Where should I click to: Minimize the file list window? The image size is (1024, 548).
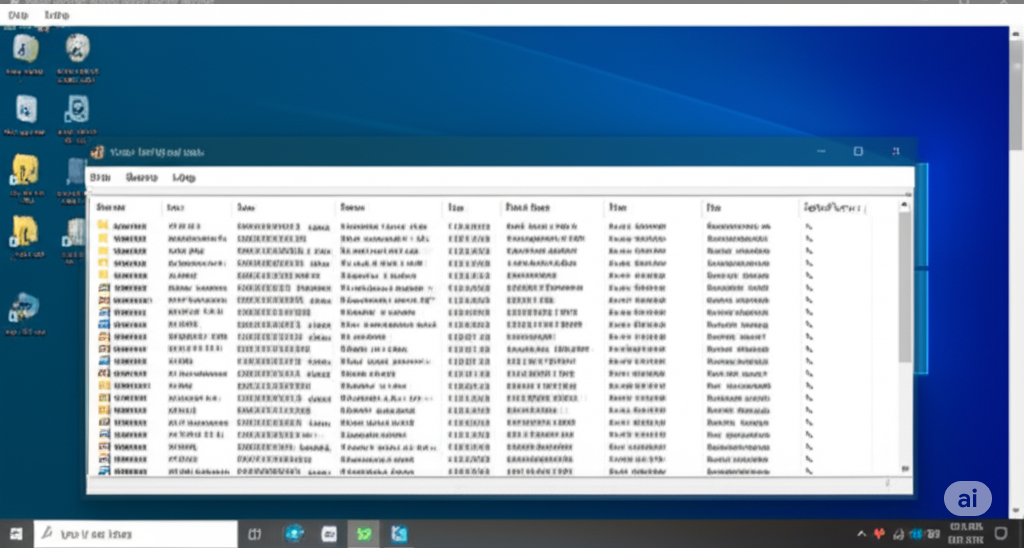(822, 152)
